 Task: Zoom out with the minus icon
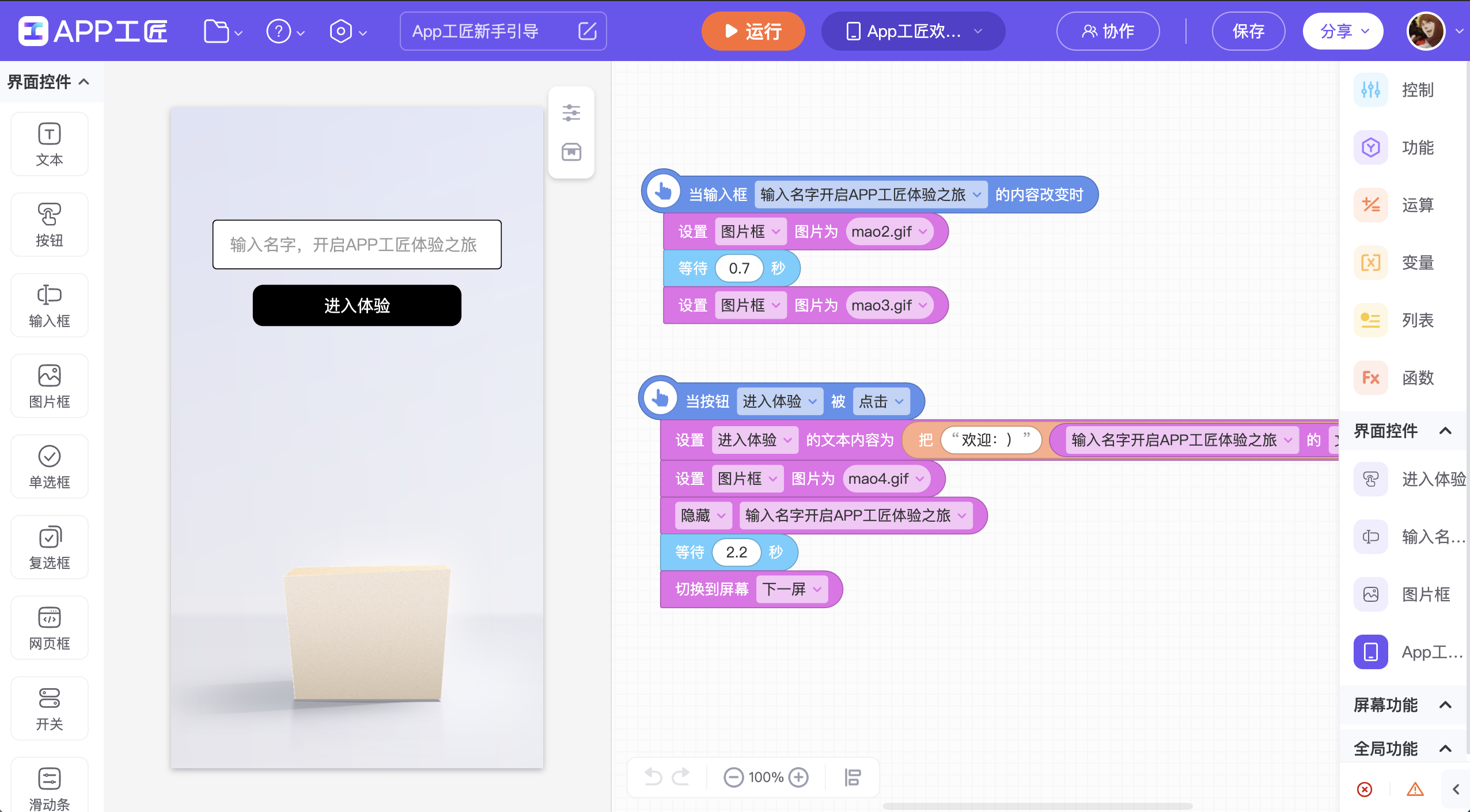pyautogui.click(x=733, y=777)
